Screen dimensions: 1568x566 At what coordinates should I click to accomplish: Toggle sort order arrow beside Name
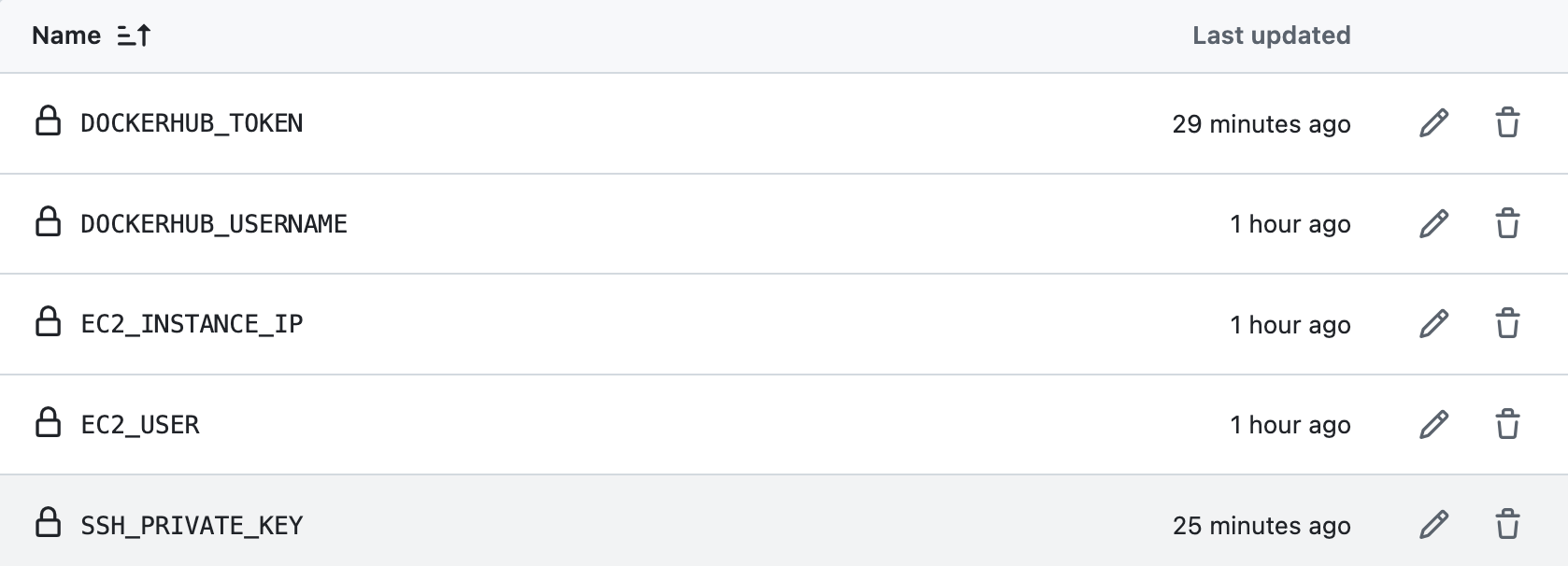pyautogui.click(x=134, y=35)
